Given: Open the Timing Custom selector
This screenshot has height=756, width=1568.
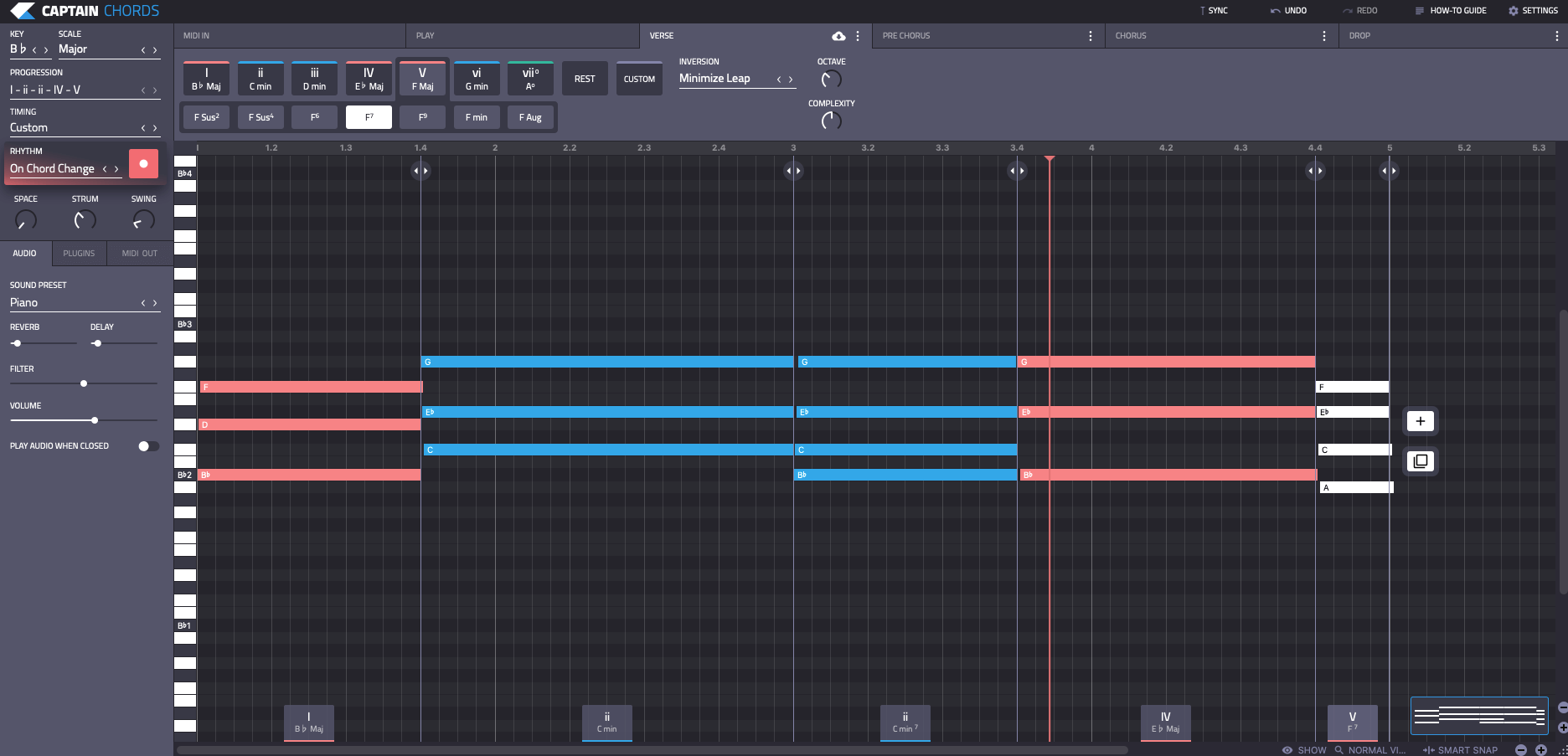Looking at the screenshot, I should coord(84,128).
